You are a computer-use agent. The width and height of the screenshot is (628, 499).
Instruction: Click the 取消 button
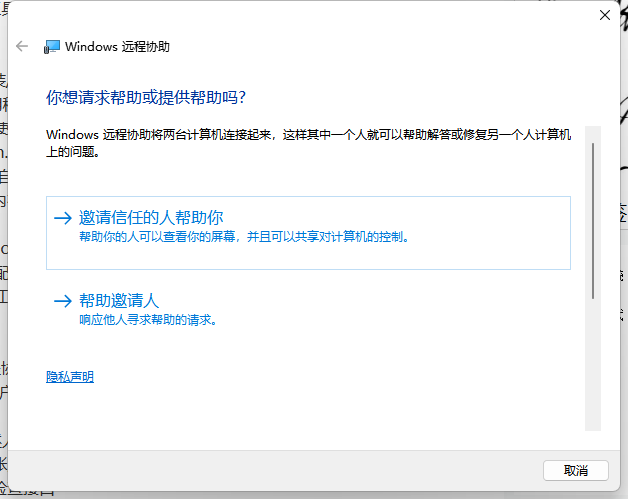[x=576, y=470]
